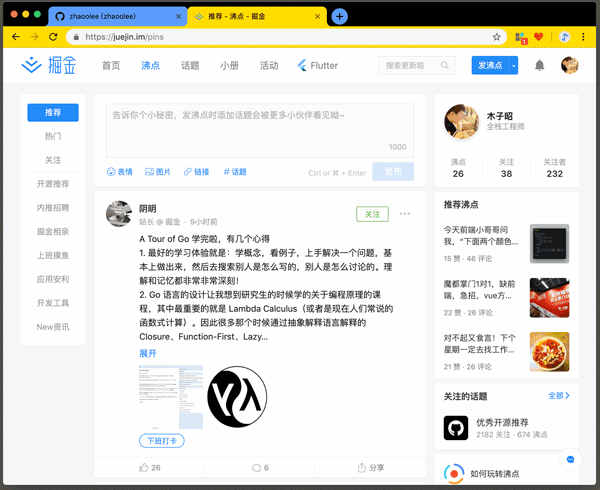Reload the page with refresh icon
Screen dimensions: 600x490
pos(53,37)
